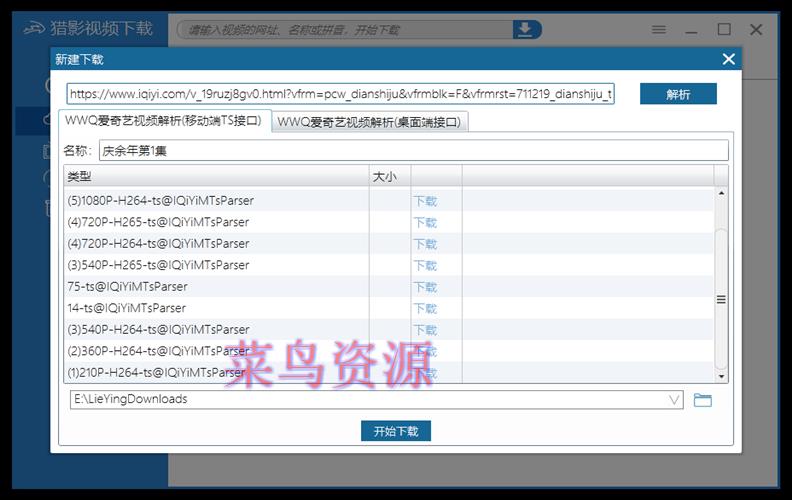Screen dimensions: 792x500
Task: Click the list scrollbar down arrow
Action: (x=721, y=376)
